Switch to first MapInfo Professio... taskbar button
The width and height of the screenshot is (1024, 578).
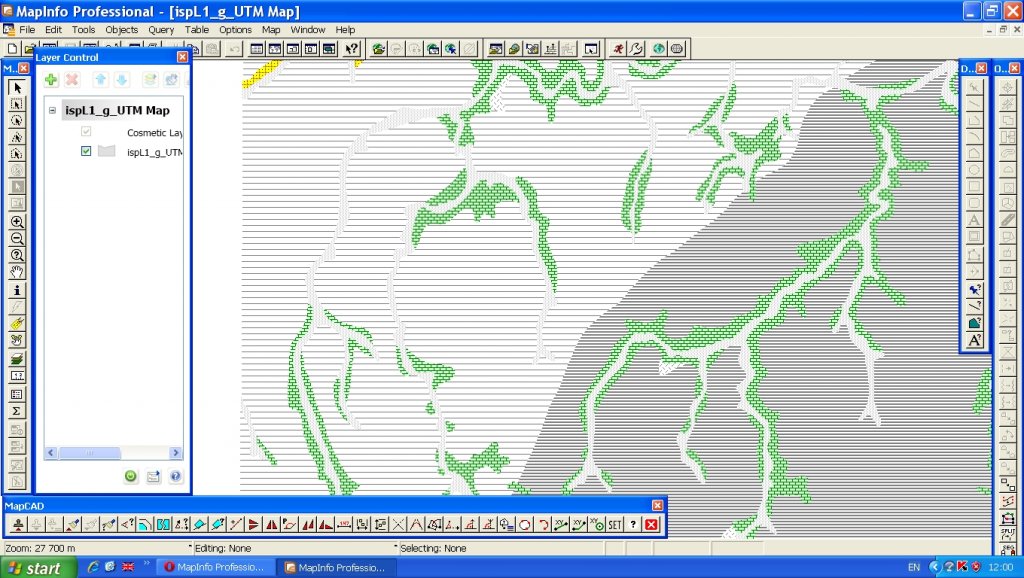[x=216, y=567]
